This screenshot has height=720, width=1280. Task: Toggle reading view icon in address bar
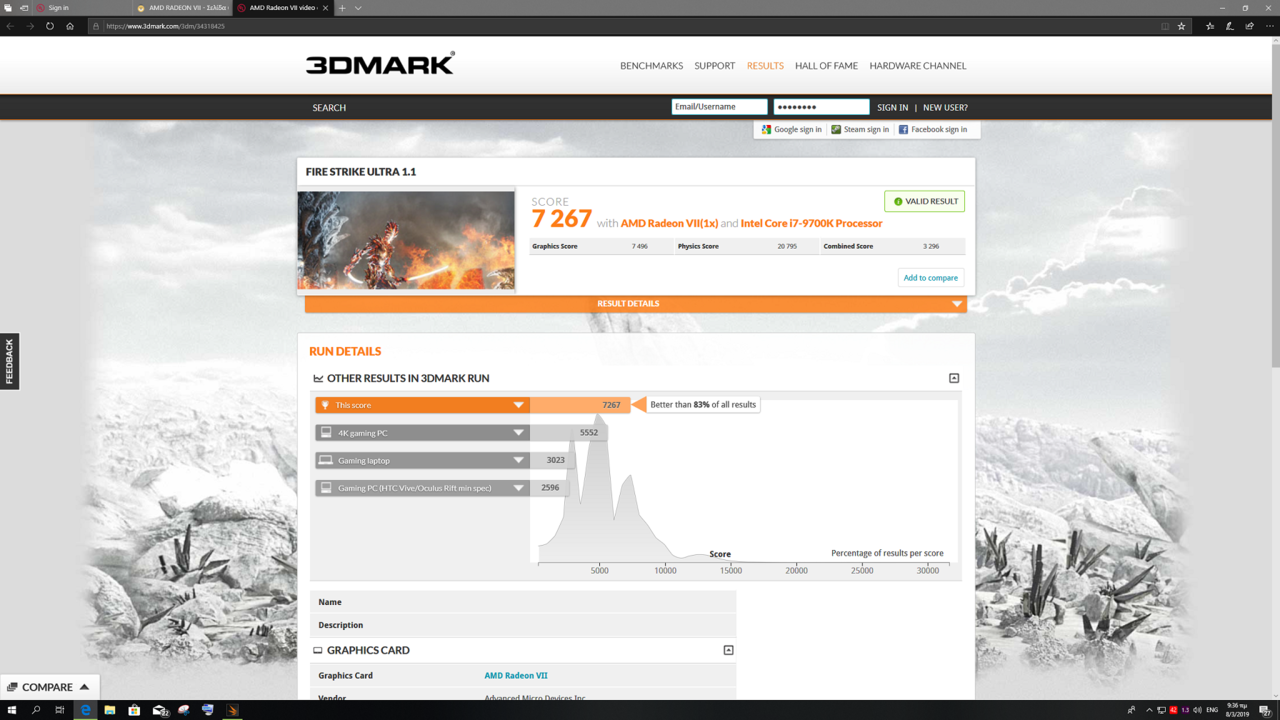point(1165,26)
